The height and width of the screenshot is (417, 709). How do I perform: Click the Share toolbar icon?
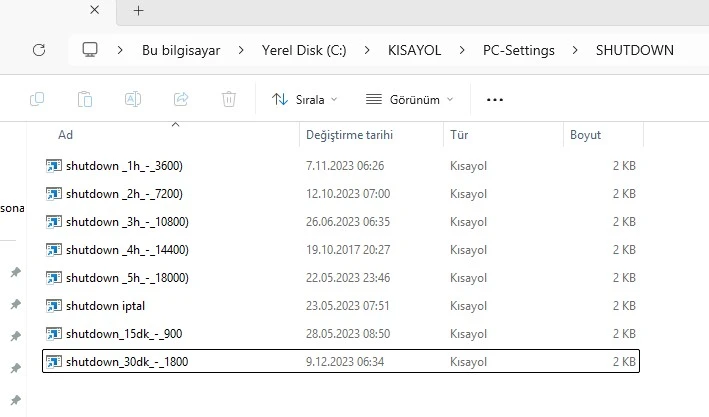pos(181,99)
